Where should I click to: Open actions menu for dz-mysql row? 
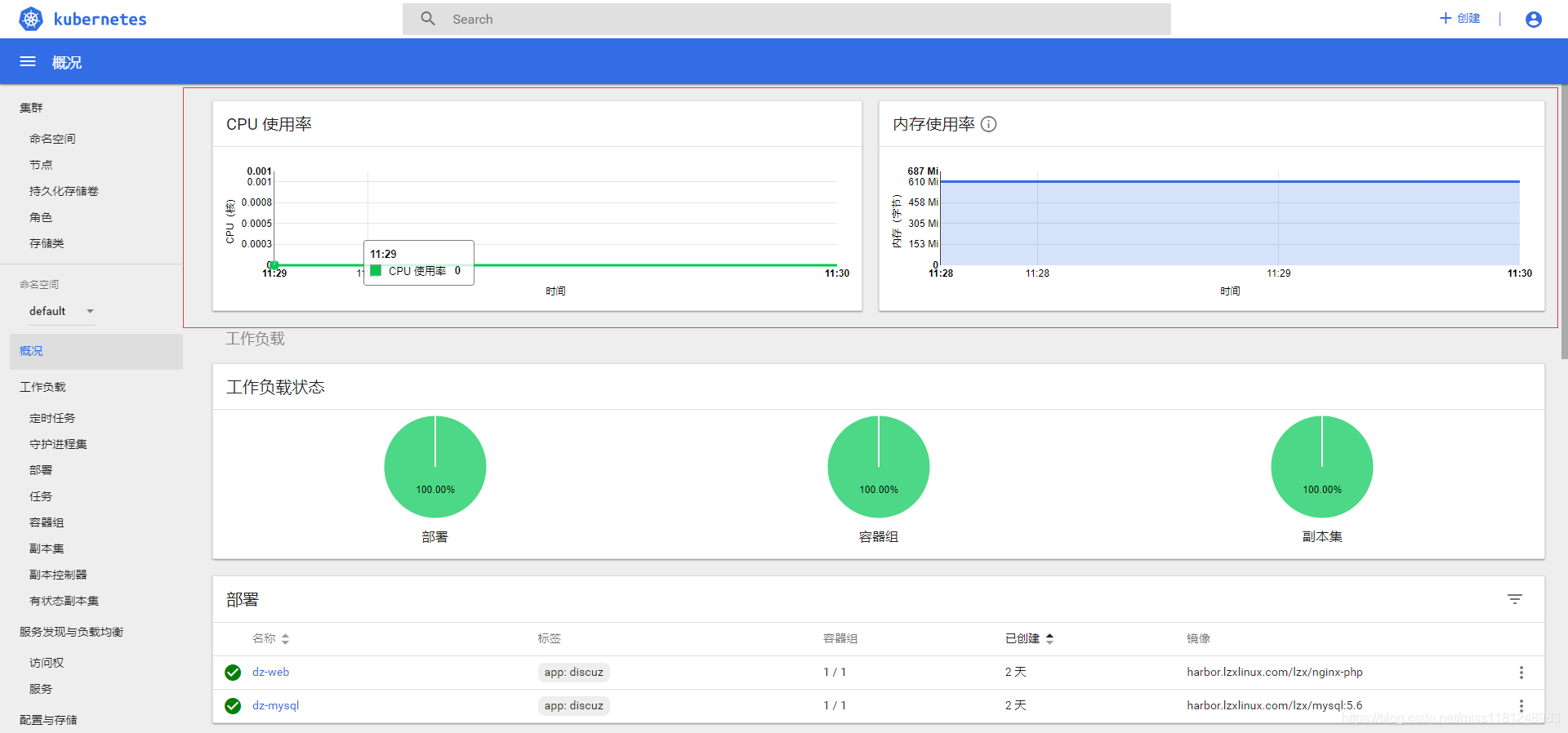pos(1521,705)
